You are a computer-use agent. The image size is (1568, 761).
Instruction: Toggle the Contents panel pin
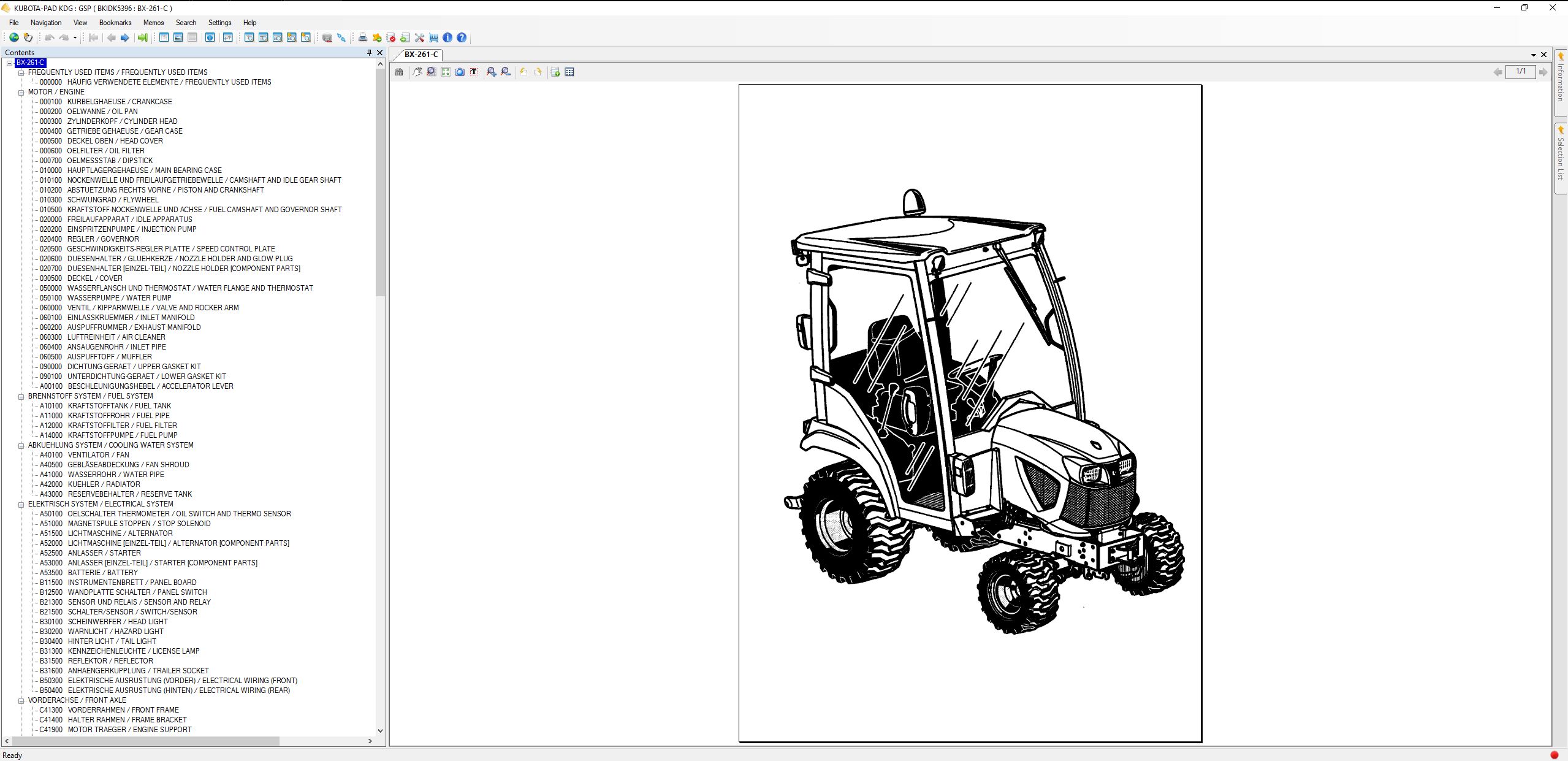pos(369,53)
